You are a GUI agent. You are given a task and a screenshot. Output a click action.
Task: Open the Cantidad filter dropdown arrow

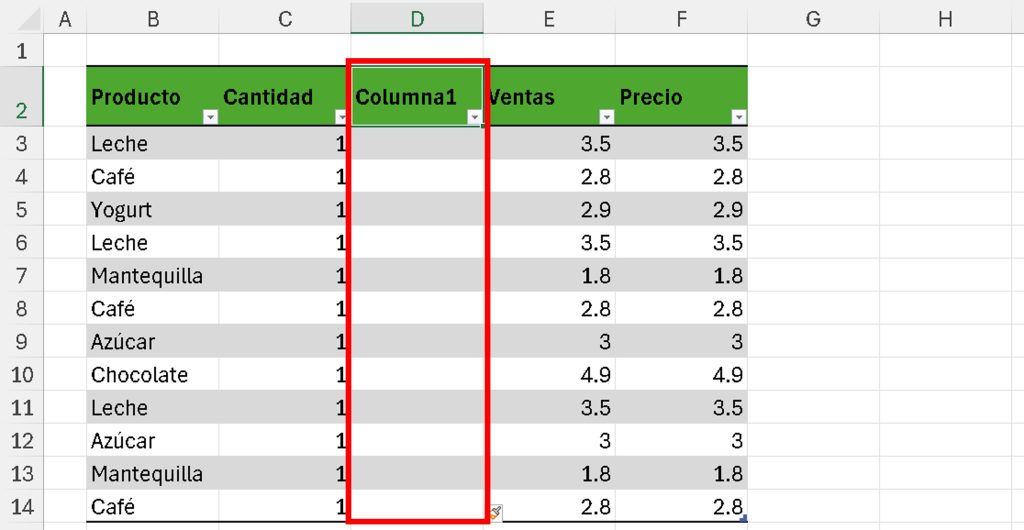tap(340, 117)
